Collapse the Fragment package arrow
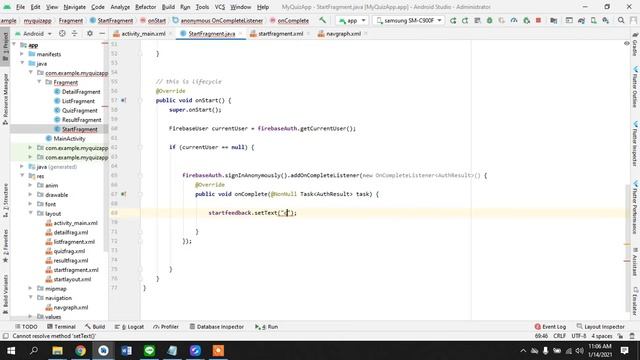This screenshot has width=640, height=360. [39, 82]
